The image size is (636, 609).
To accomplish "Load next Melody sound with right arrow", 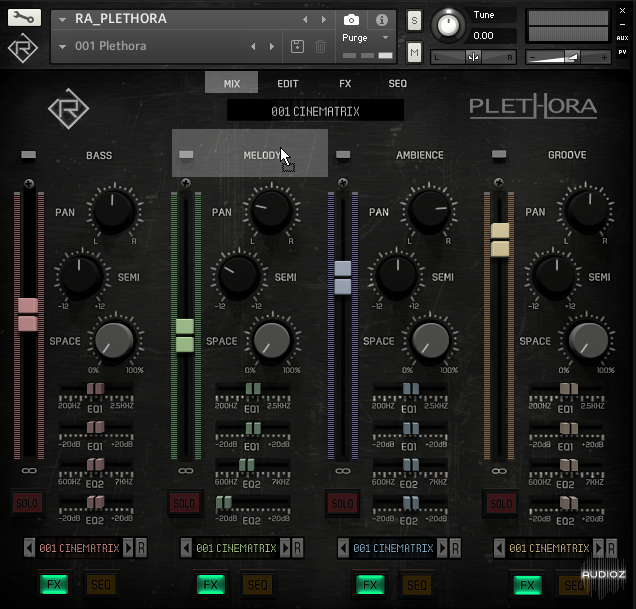I will pyautogui.click(x=285, y=548).
